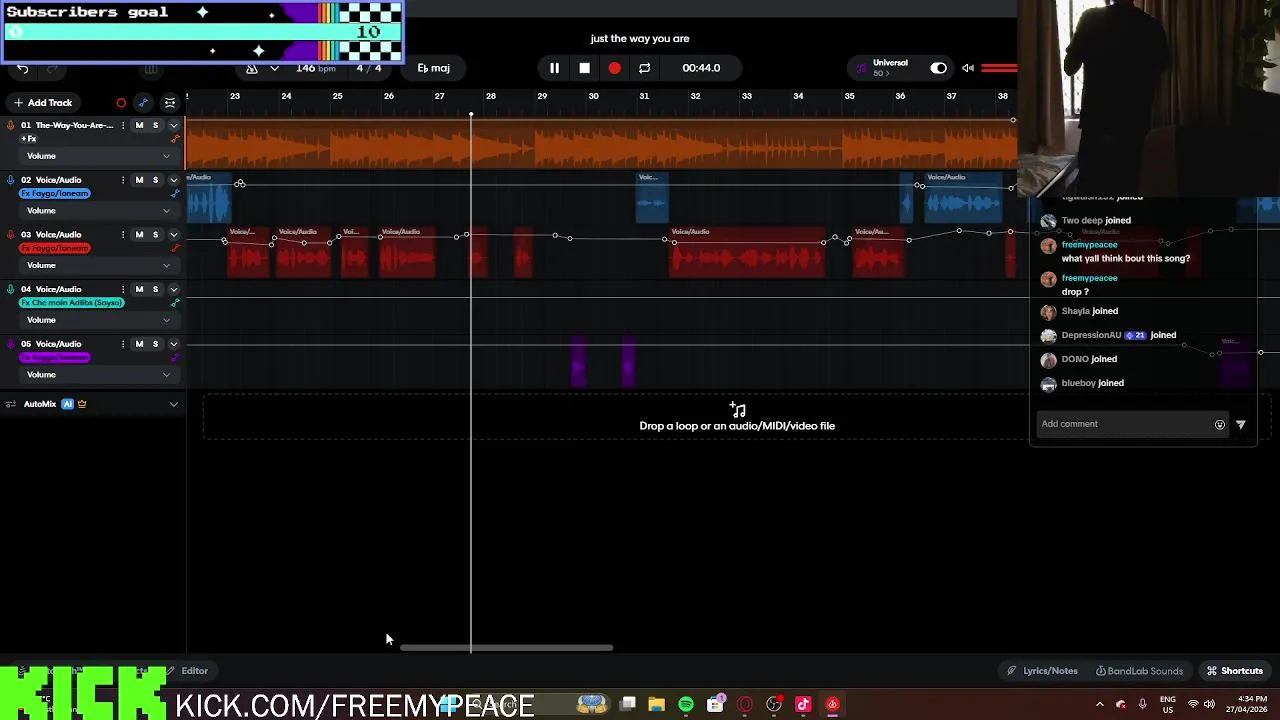The image size is (1280, 720).
Task: Undo the last edit
Action: (x=22, y=68)
